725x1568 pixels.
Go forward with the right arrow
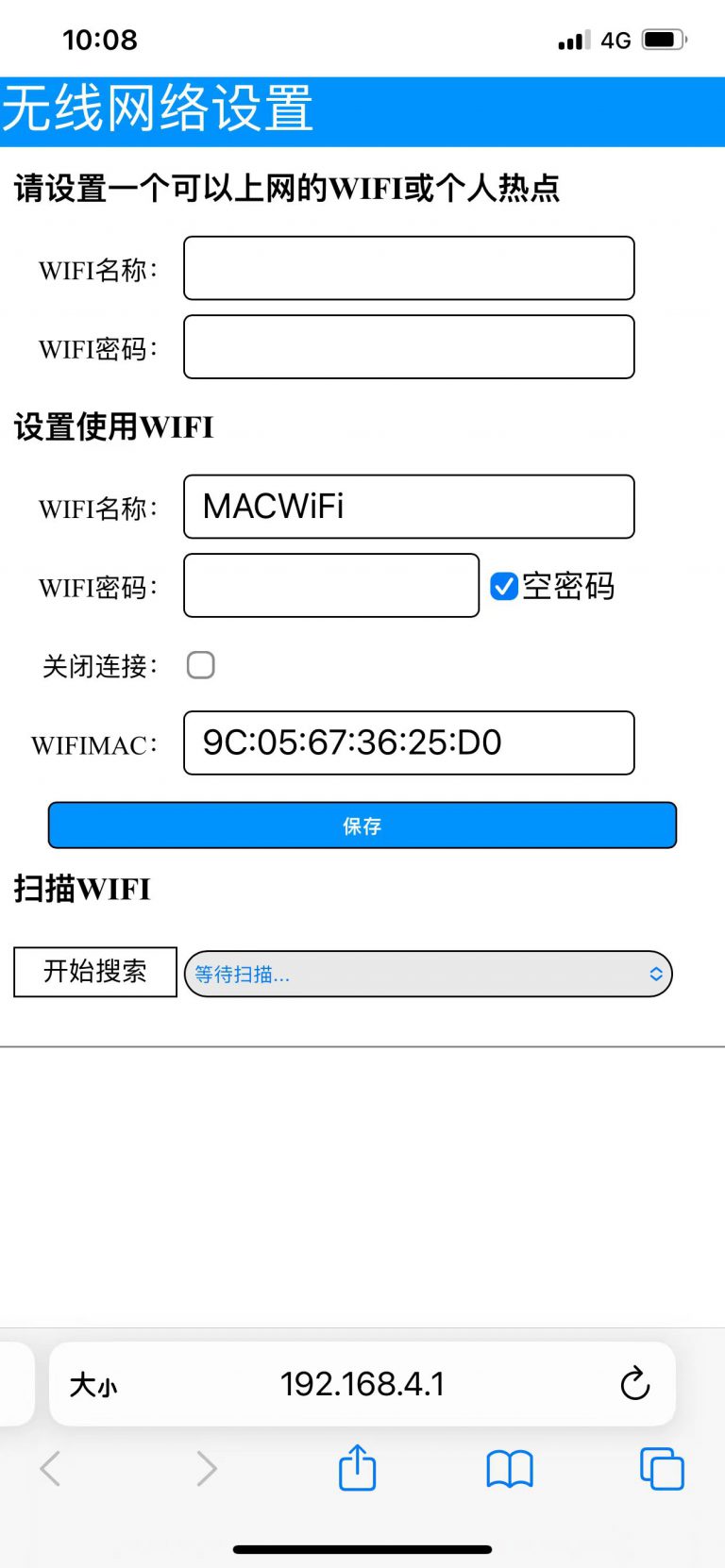click(x=206, y=1468)
